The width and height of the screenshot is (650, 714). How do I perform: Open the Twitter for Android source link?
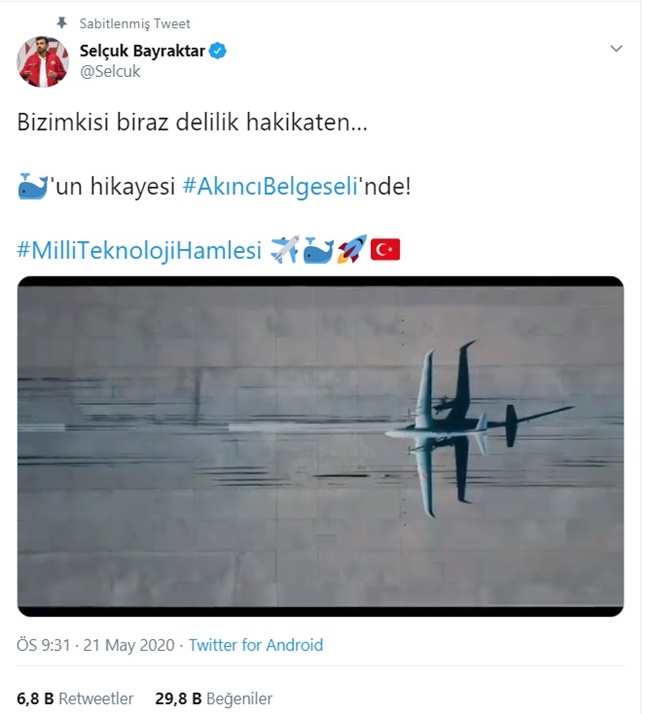coord(256,645)
